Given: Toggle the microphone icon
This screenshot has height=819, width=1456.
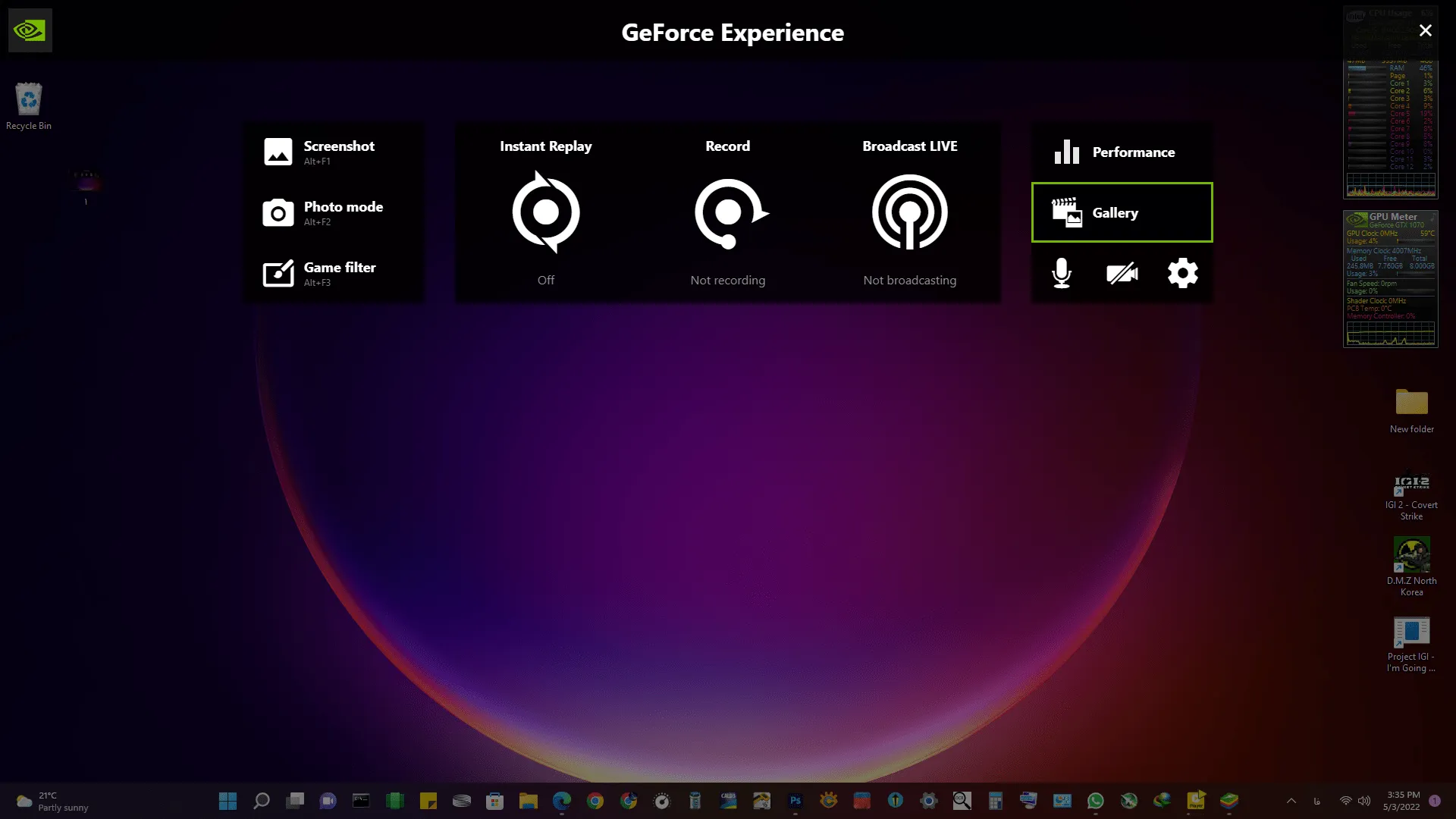Looking at the screenshot, I should pos(1062,273).
